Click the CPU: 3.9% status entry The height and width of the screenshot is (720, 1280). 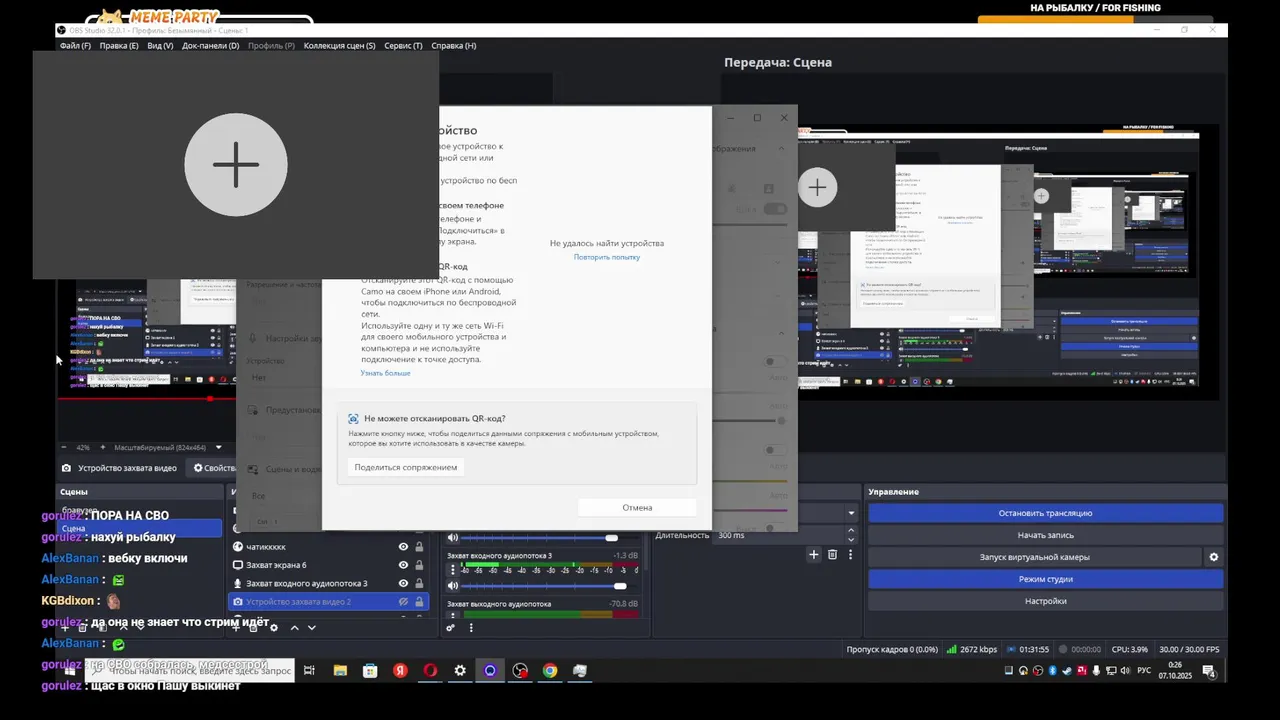tap(1129, 649)
